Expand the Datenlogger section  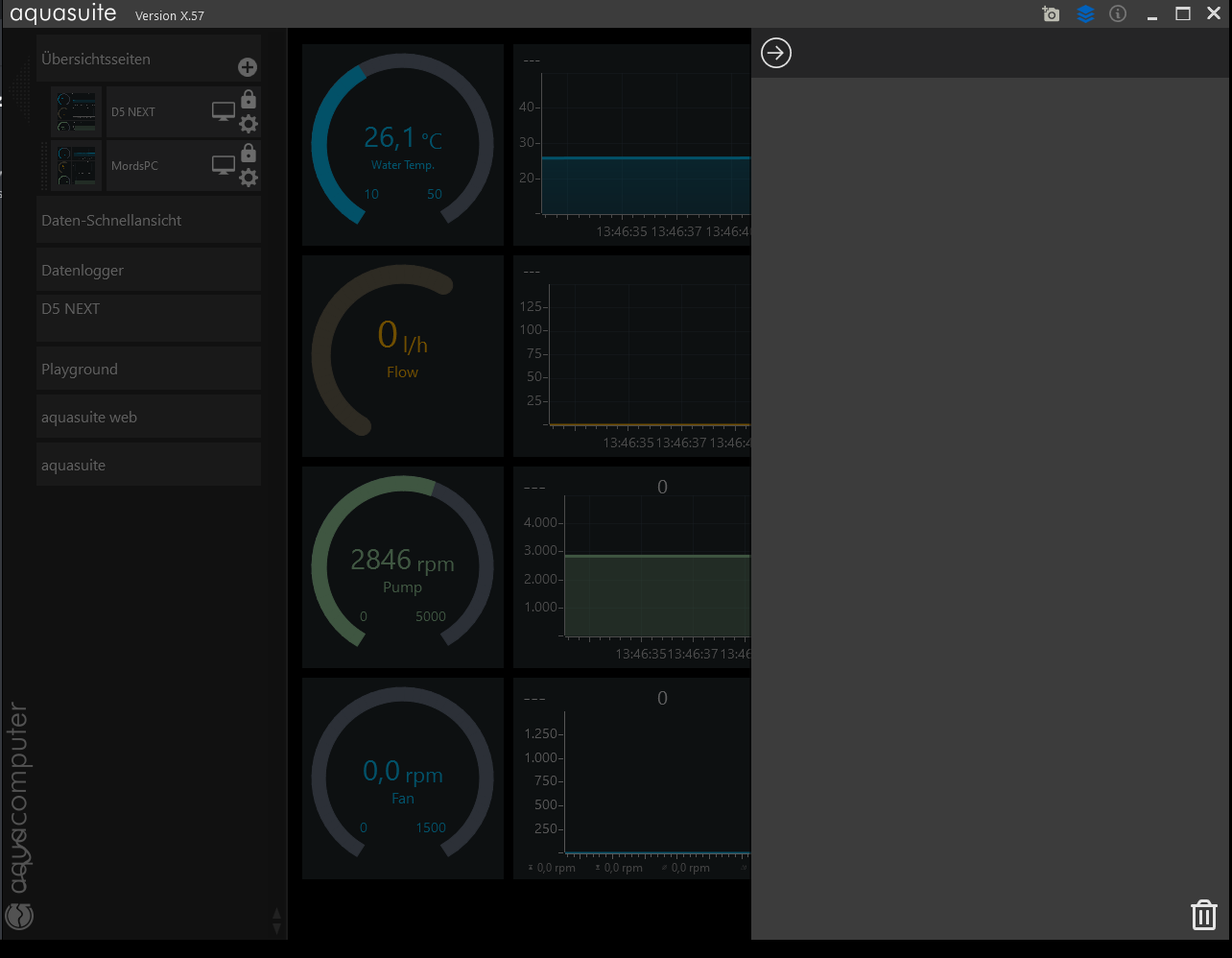coord(149,270)
